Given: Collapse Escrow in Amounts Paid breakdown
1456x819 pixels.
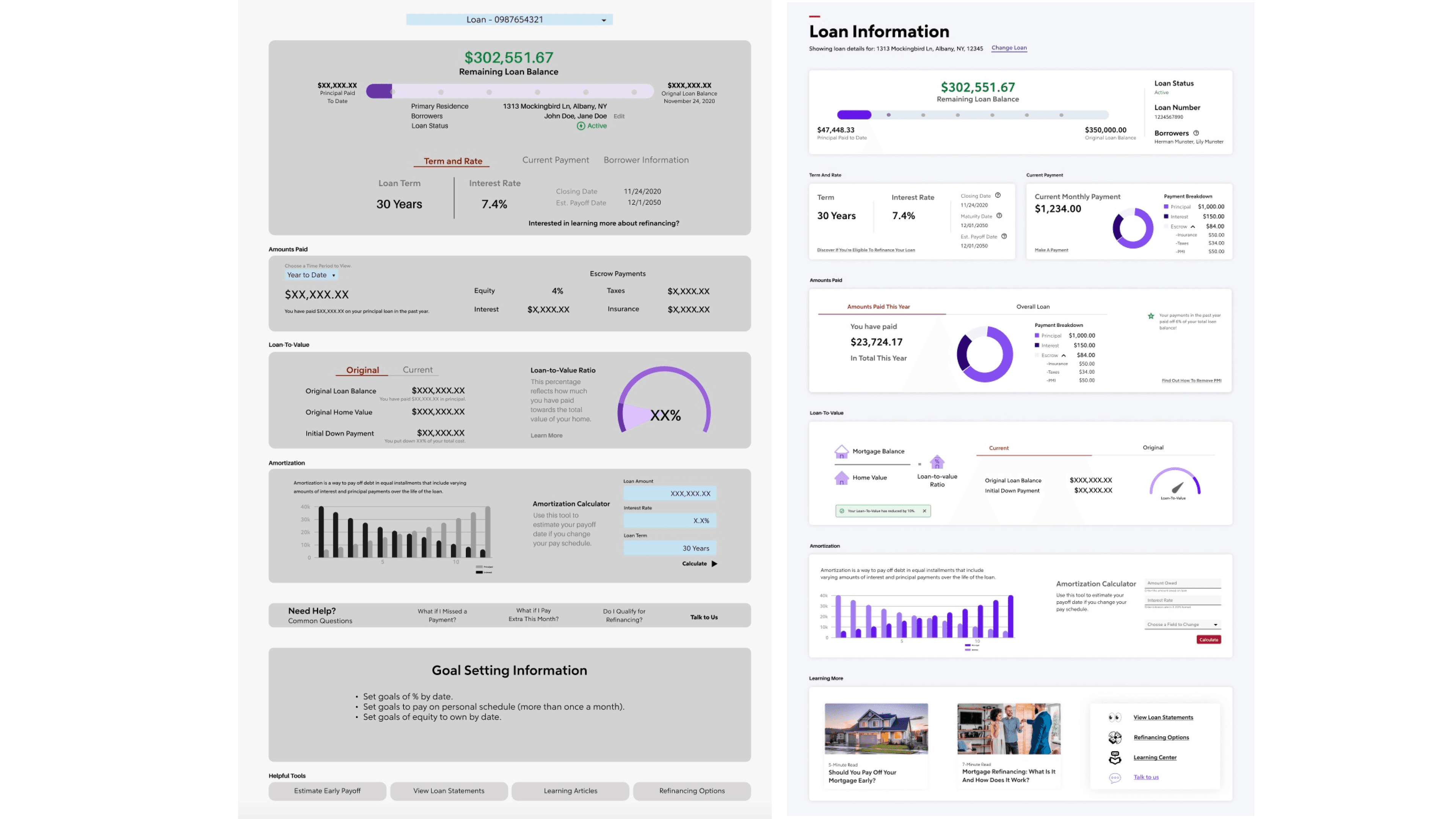Looking at the screenshot, I should (1063, 356).
